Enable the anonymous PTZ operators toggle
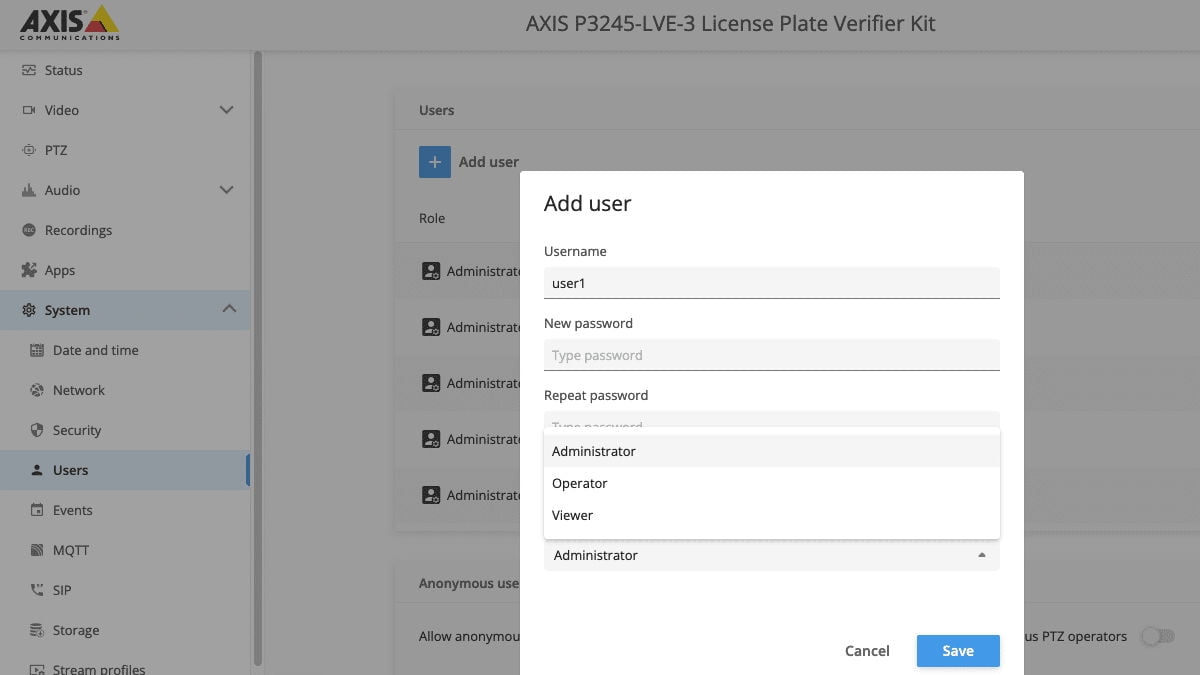 pos(1158,636)
